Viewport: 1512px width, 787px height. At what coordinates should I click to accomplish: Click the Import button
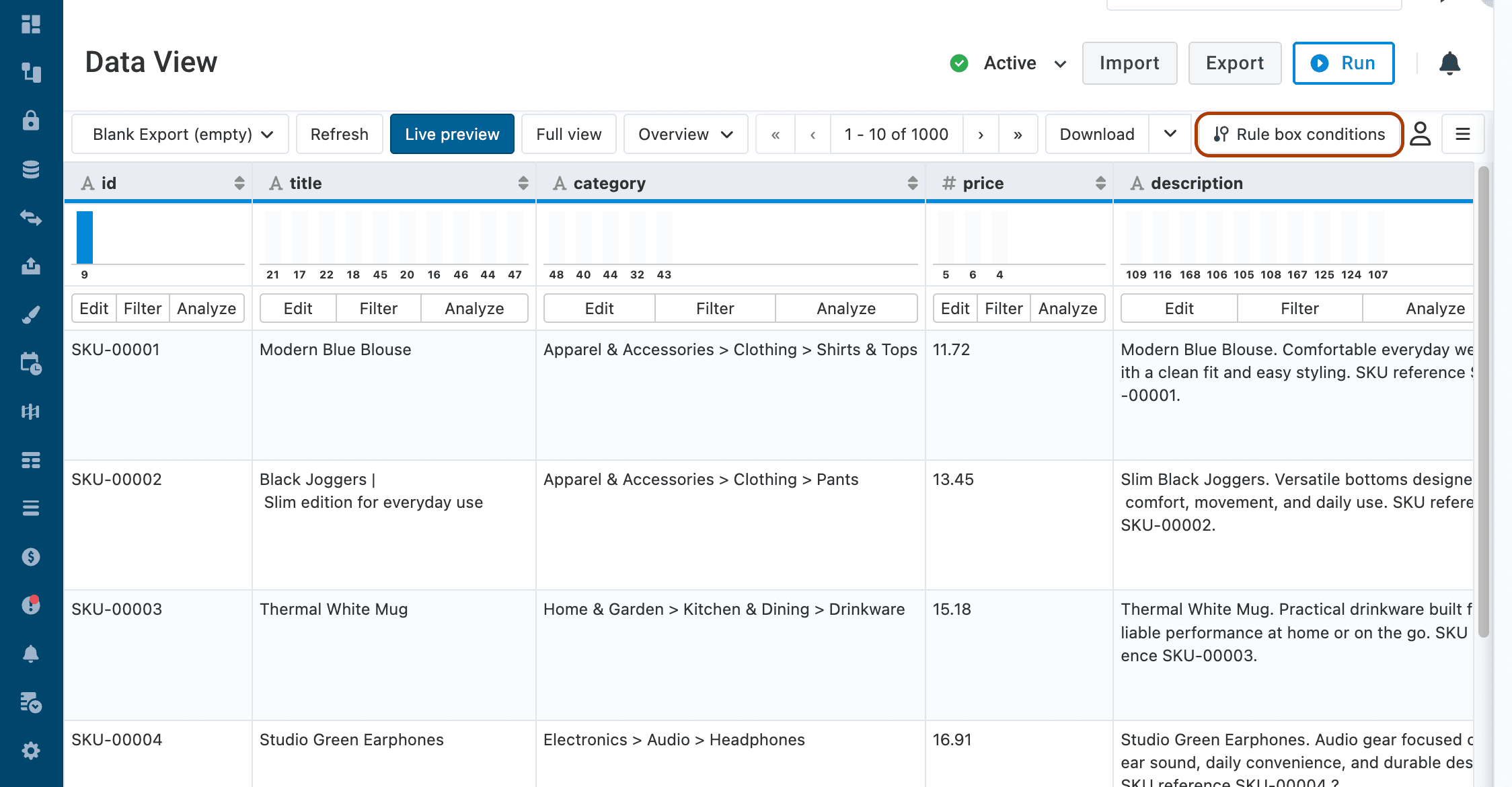pyautogui.click(x=1129, y=63)
